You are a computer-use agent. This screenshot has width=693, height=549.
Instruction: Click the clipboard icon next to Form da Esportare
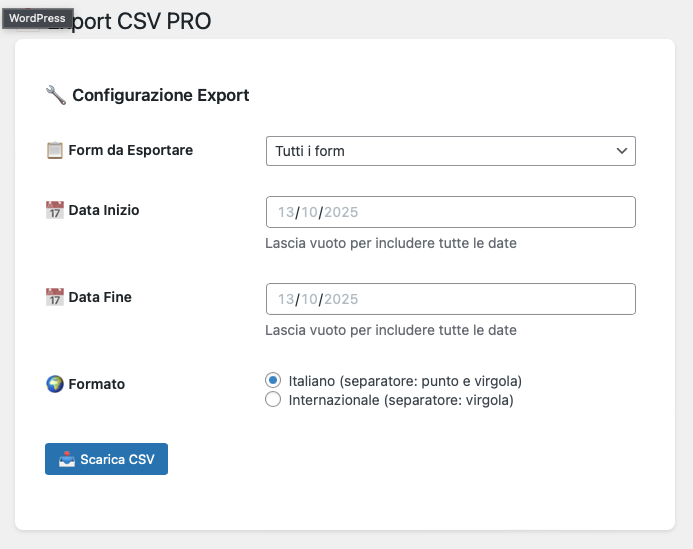55,150
